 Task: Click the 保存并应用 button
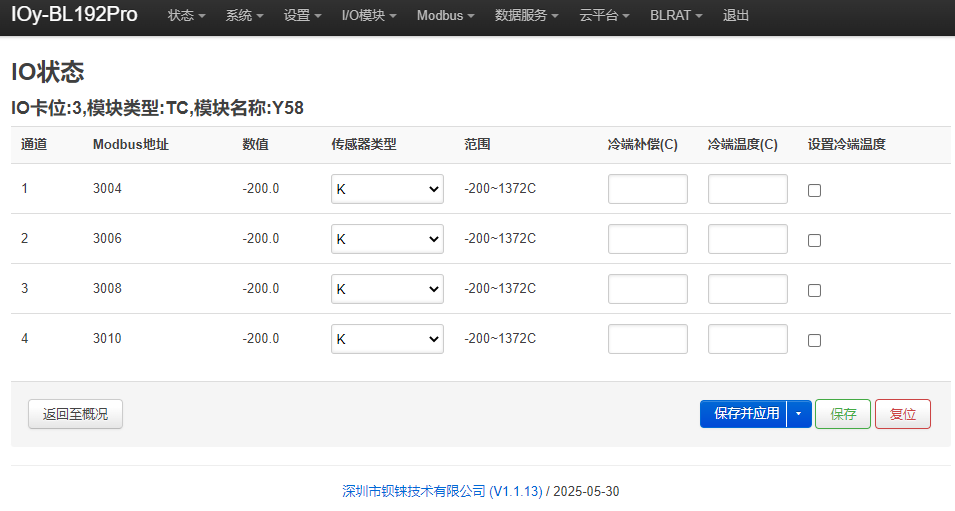coord(744,414)
